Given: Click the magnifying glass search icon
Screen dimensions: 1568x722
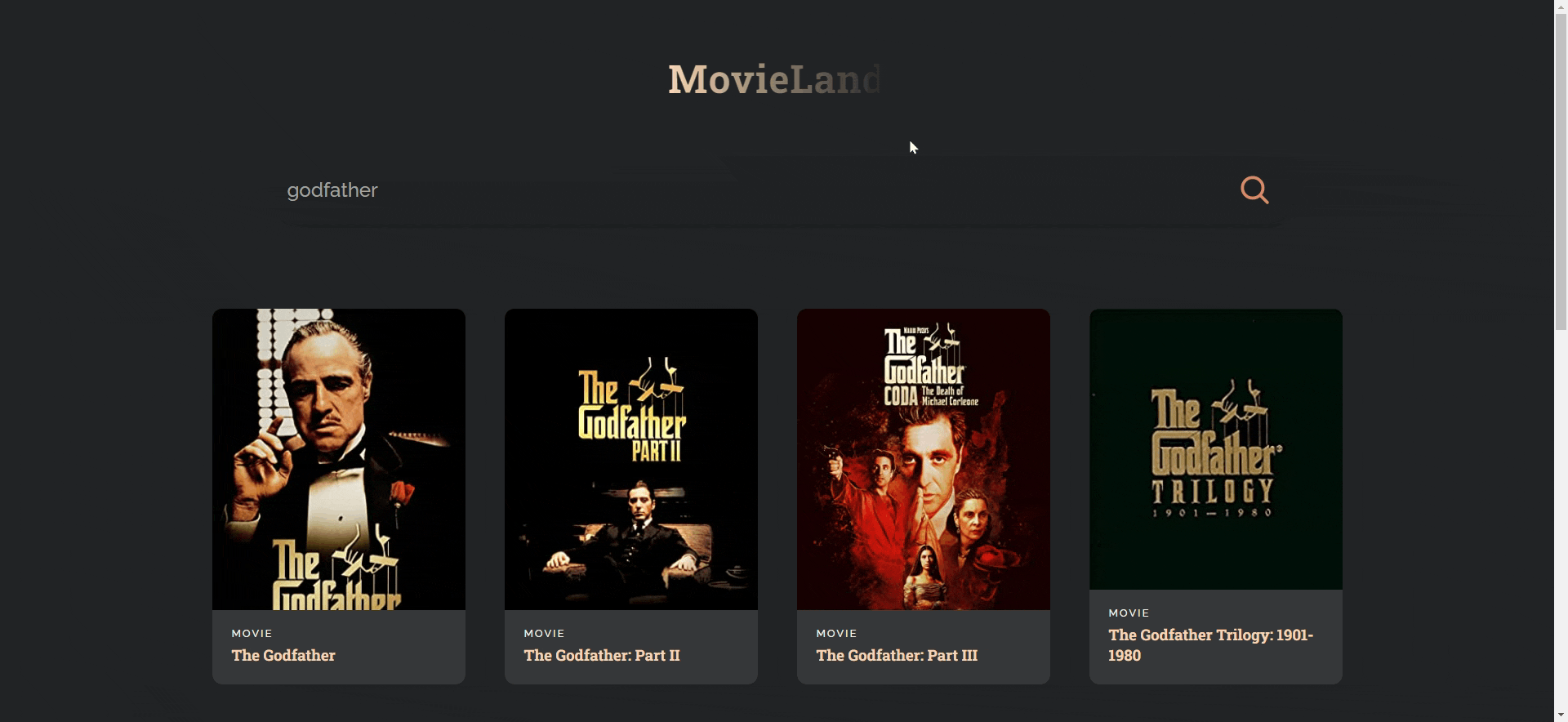Looking at the screenshot, I should tap(1254, 190).
